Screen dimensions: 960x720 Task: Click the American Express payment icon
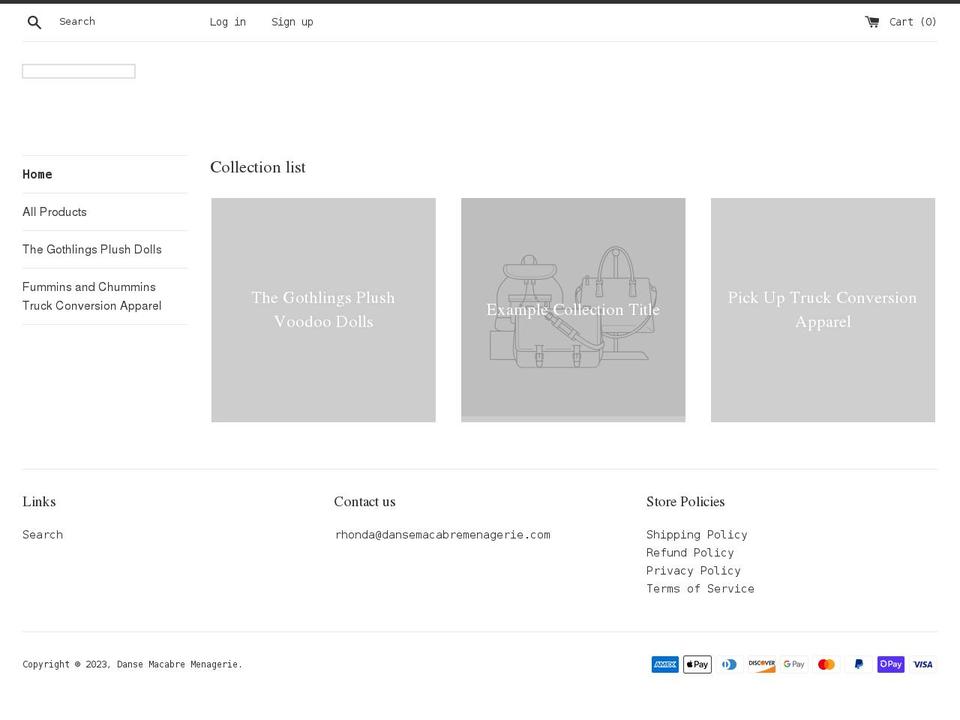coord(665,664)
